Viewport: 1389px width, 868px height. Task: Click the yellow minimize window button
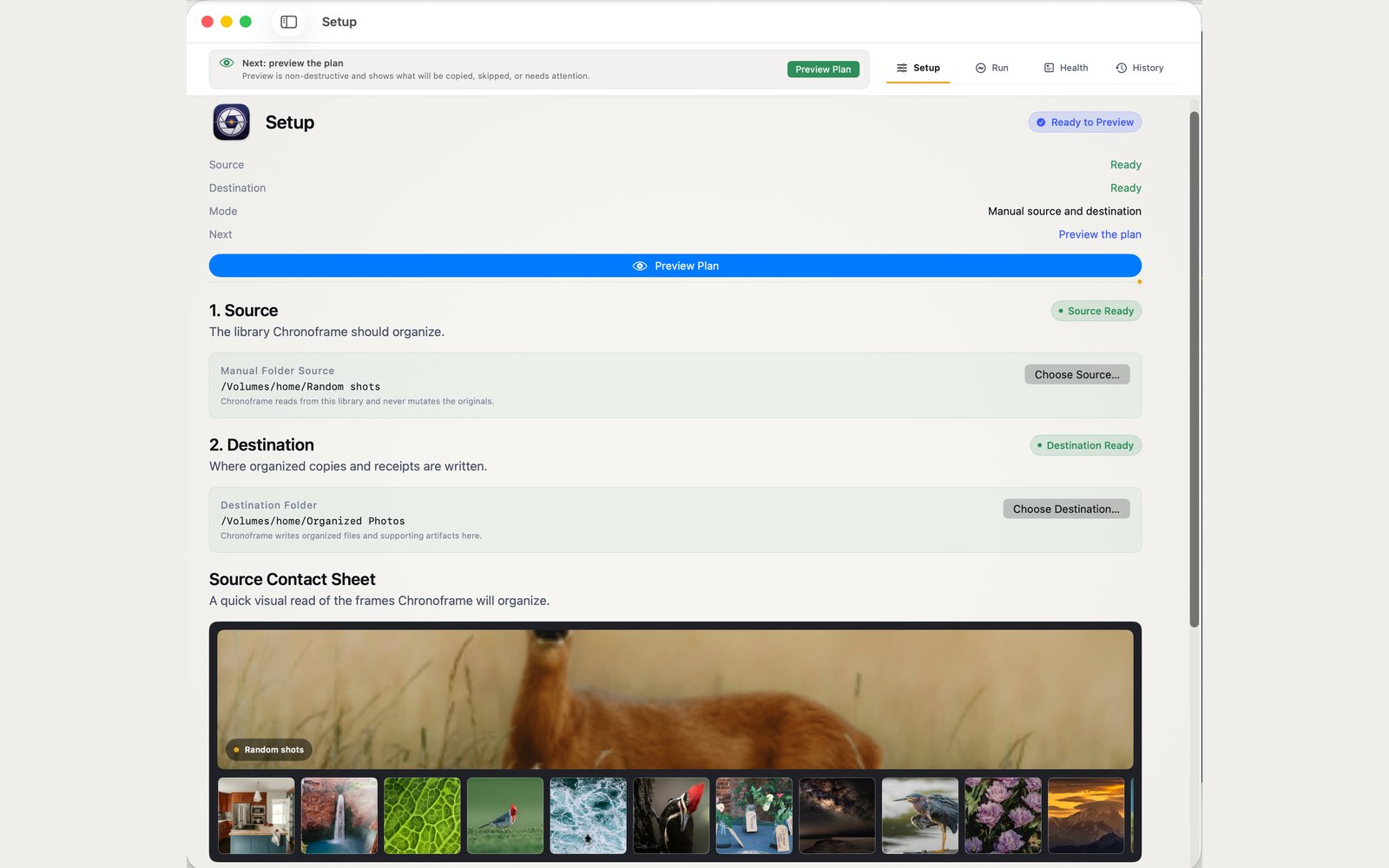227,22
